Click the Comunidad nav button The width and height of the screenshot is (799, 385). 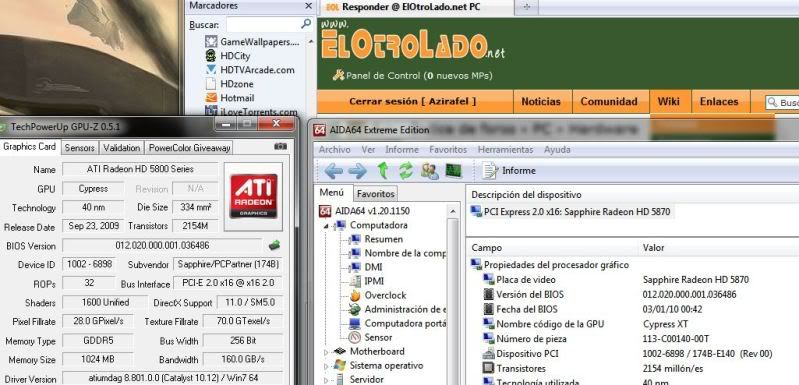pos(609,101)
